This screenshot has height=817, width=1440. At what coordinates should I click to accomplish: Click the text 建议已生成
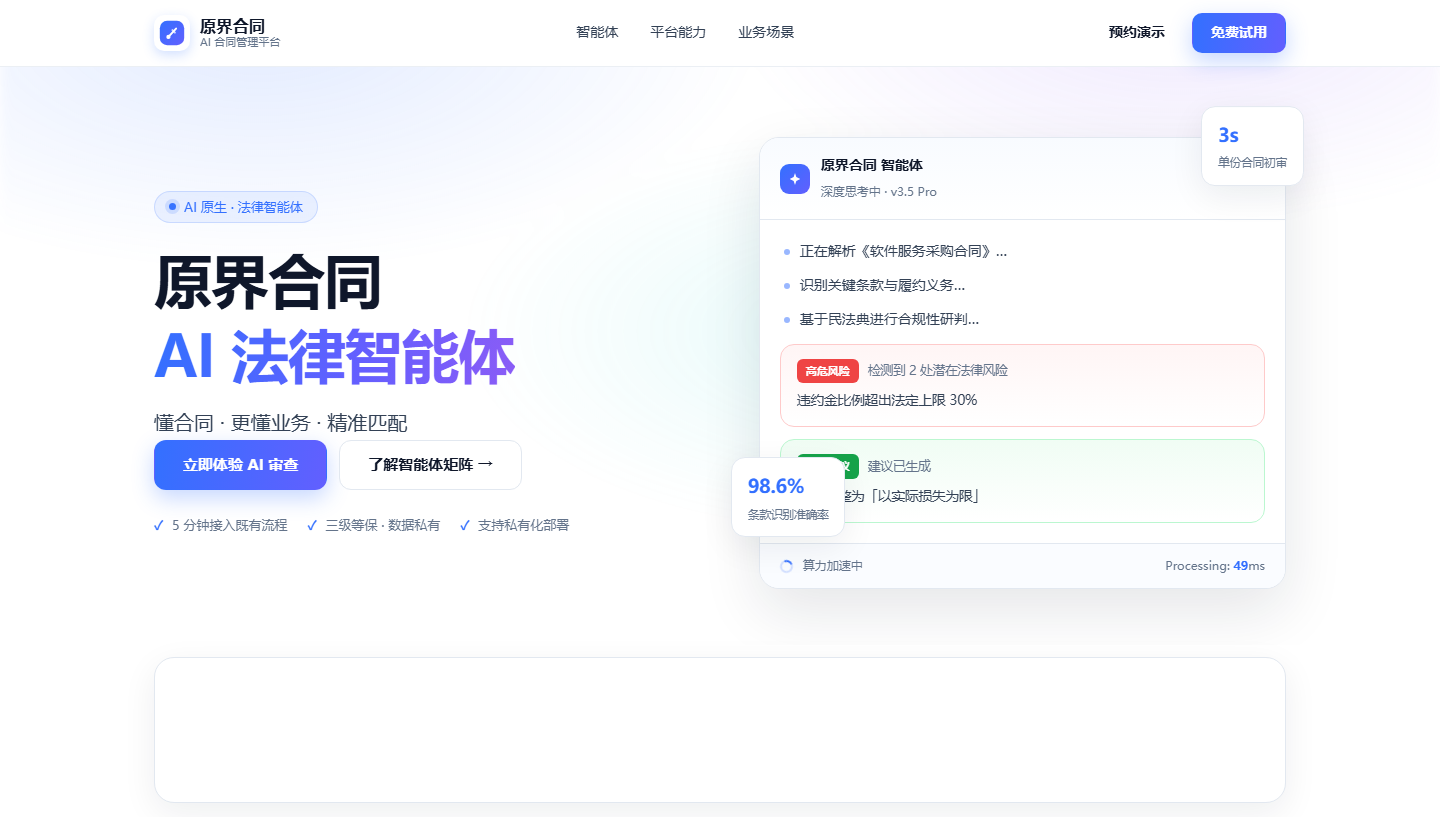point(899,467)
